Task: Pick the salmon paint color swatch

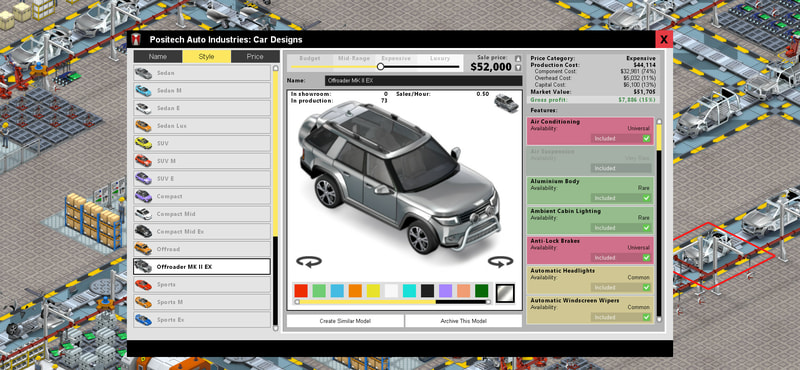Action: coord(463,291)
